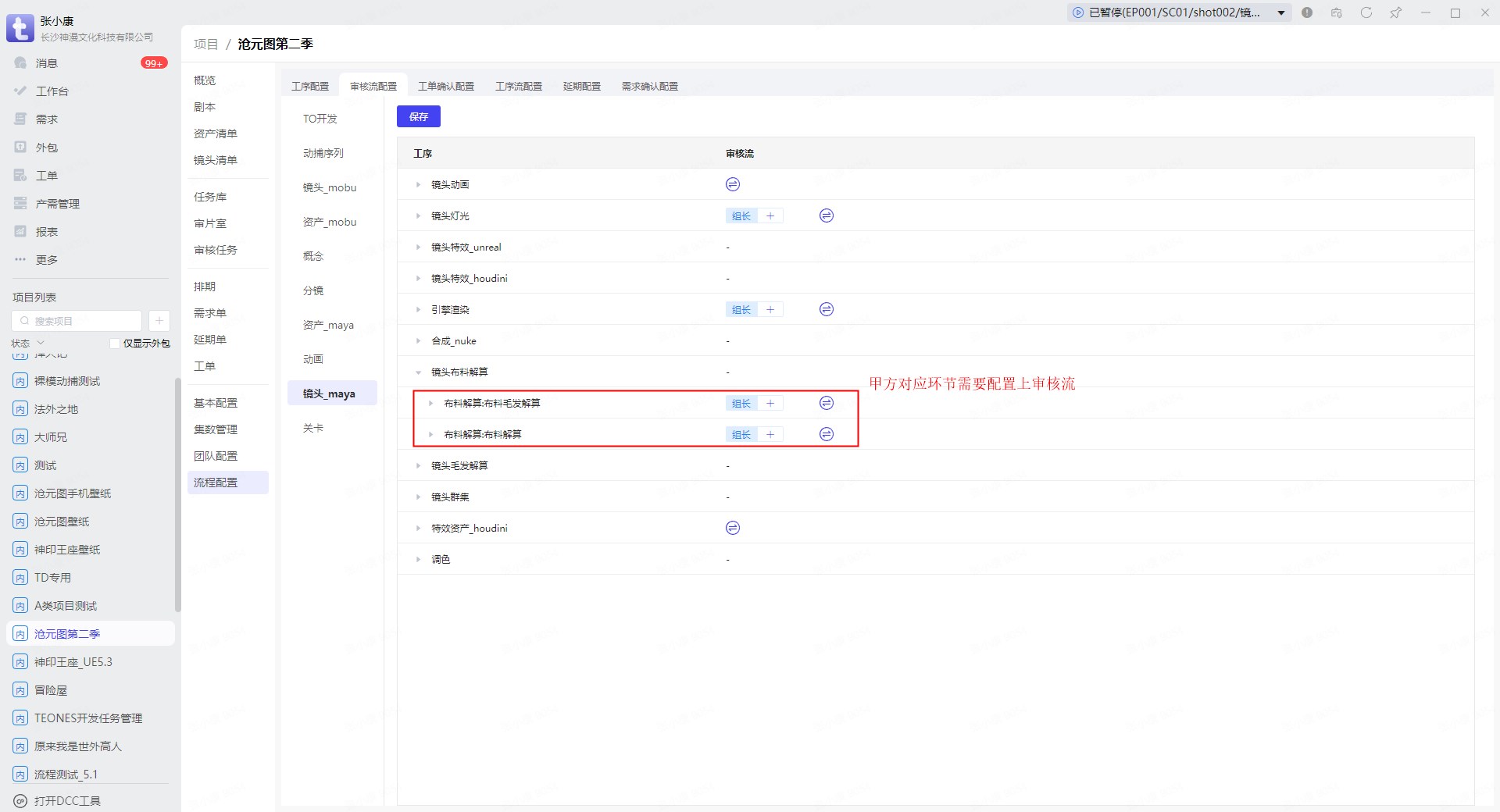Viewport: 1500px width, 812px height.
Task: Switch to the 工序配置 tab
Action: coord(310,86)
